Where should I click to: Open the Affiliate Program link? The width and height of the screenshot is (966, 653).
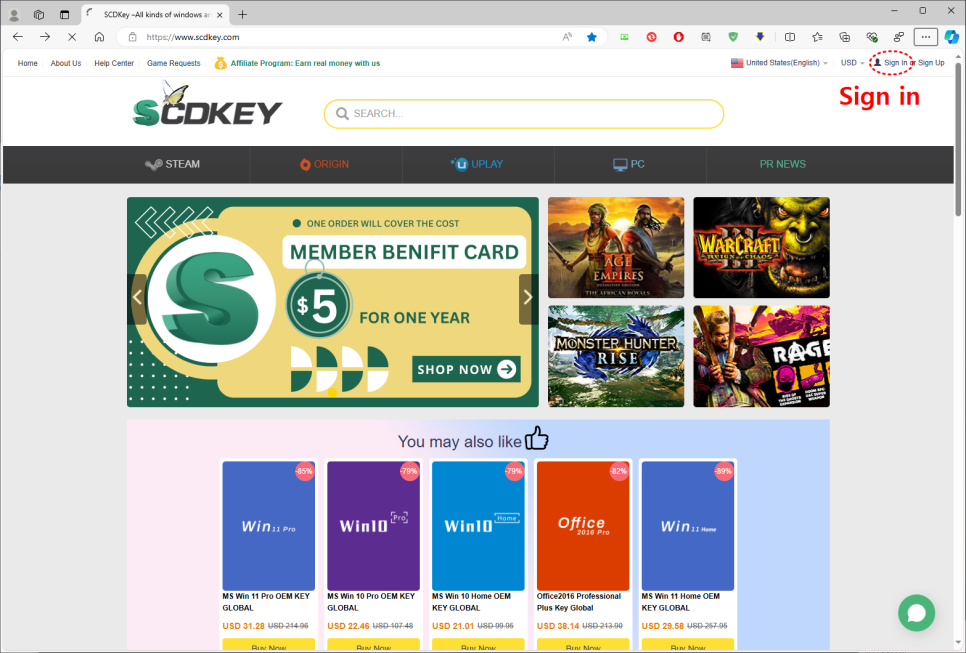point(297,63)
